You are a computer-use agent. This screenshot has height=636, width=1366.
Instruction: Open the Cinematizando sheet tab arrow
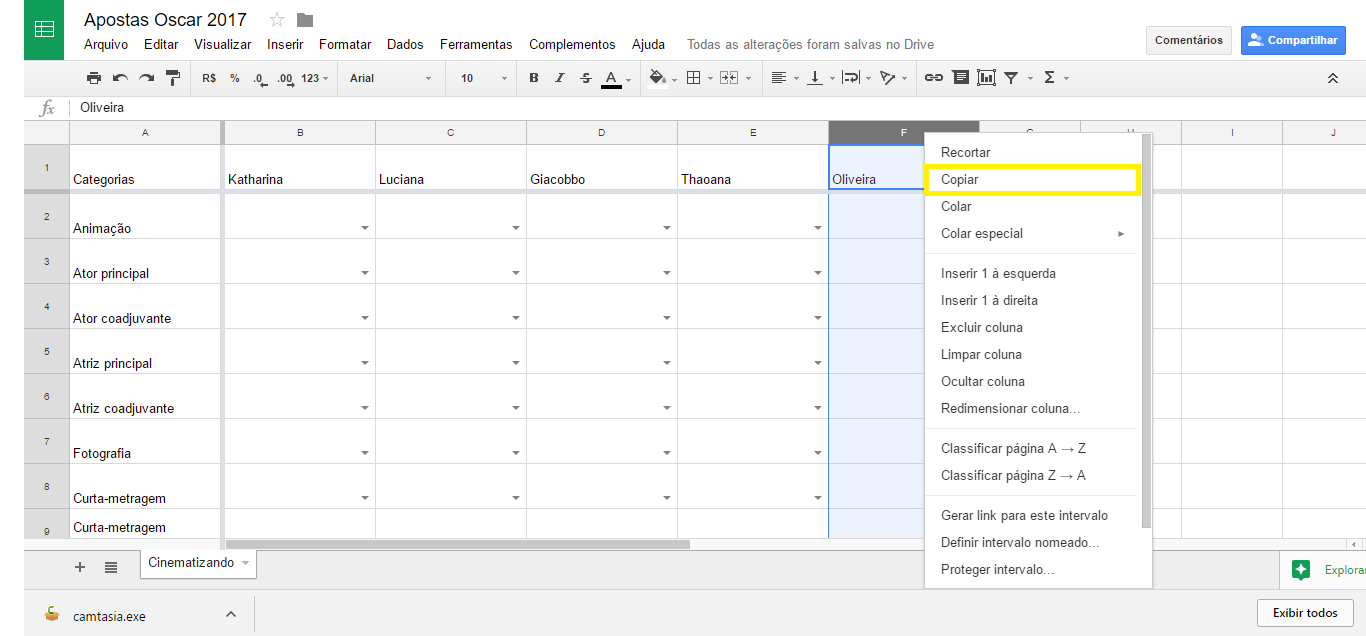tap(245, 563)
